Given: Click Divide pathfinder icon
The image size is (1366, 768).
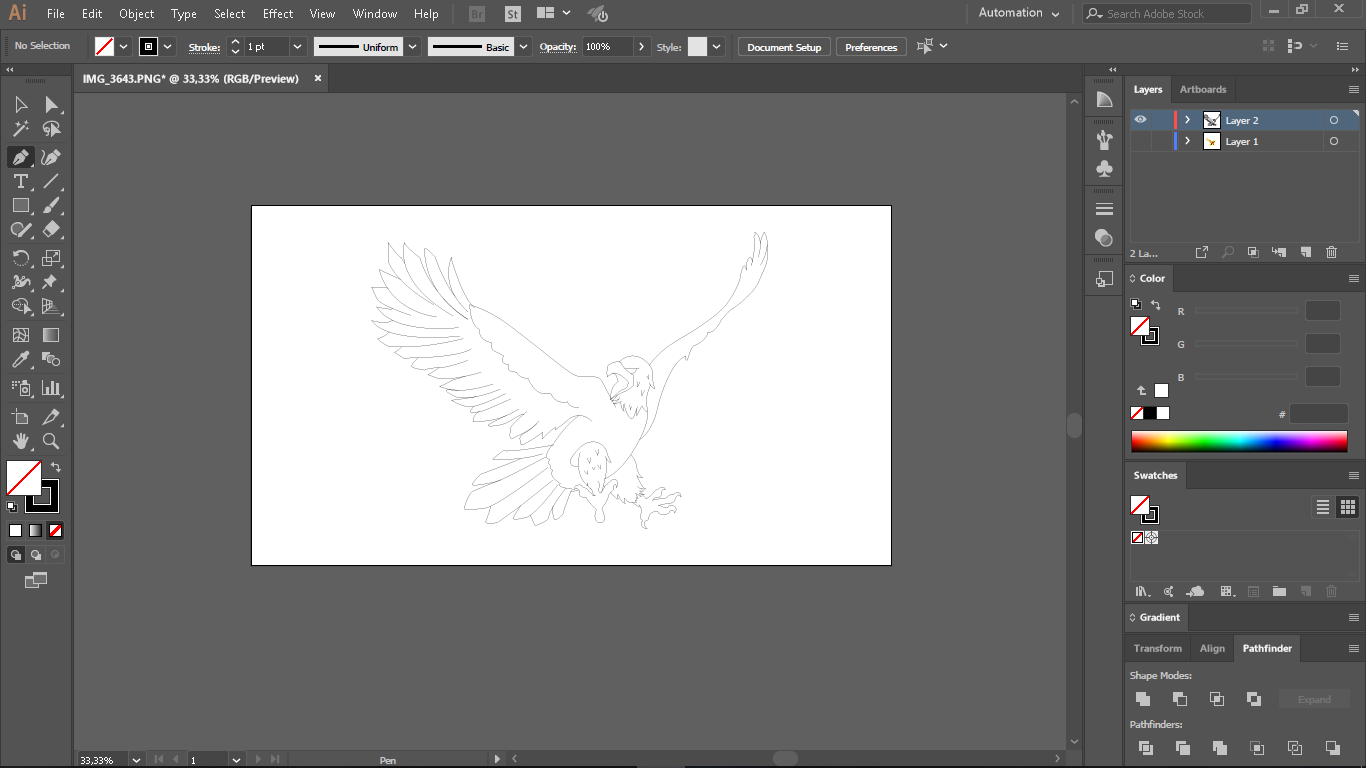Looking at the screenshot, I should [x=1146, y=747].
